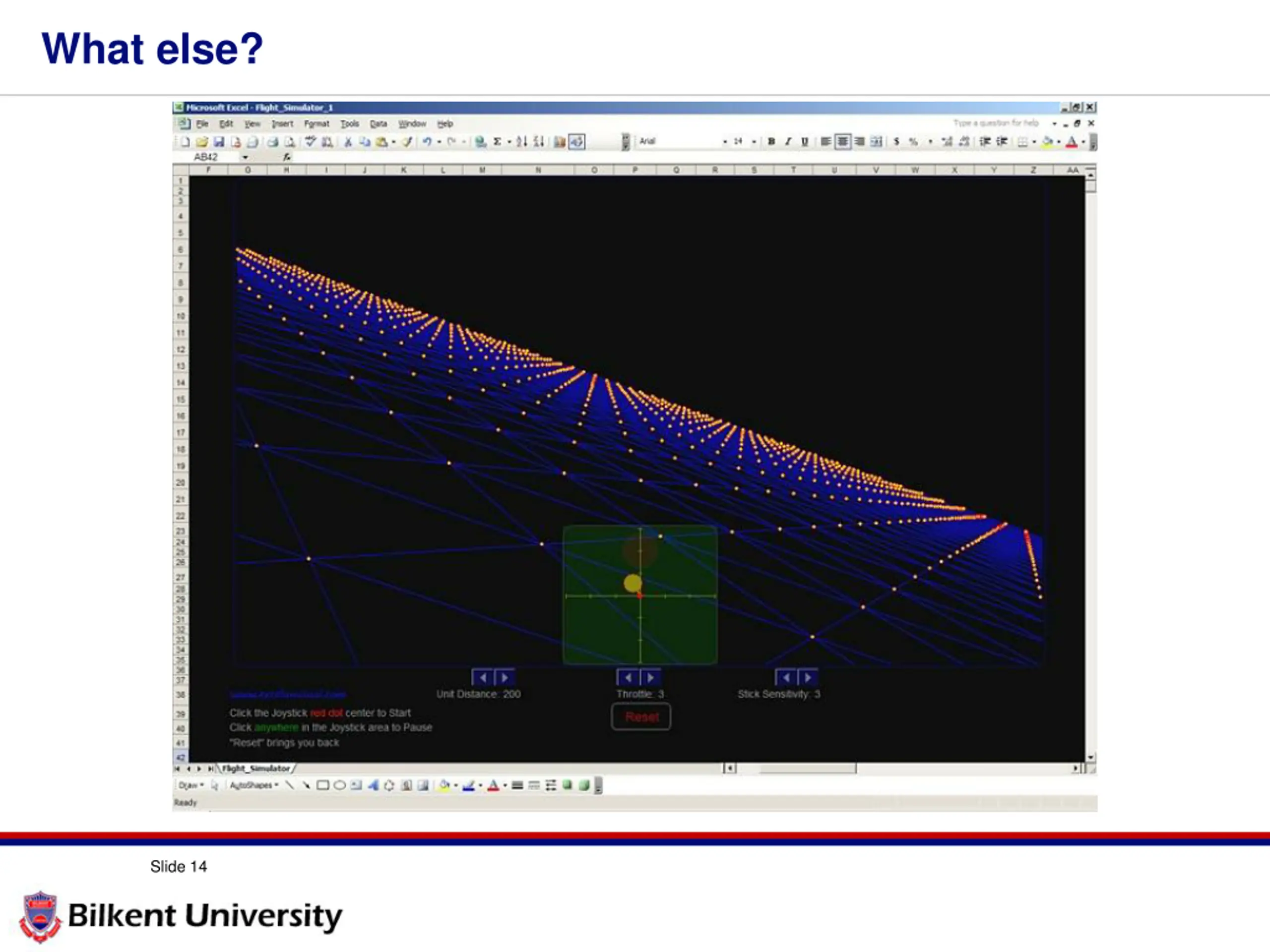Click the Currency style dollar icon
This screenshot has height=952, width=1270.
click(896, 142)
